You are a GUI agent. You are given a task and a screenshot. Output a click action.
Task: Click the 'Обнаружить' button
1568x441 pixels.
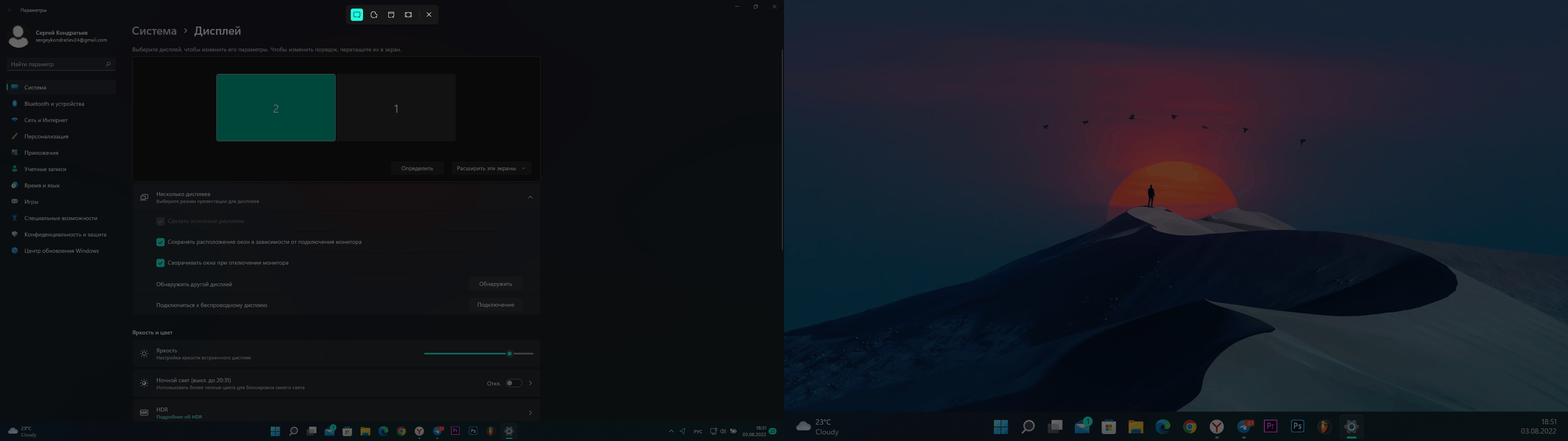click(x=495, y=284)
